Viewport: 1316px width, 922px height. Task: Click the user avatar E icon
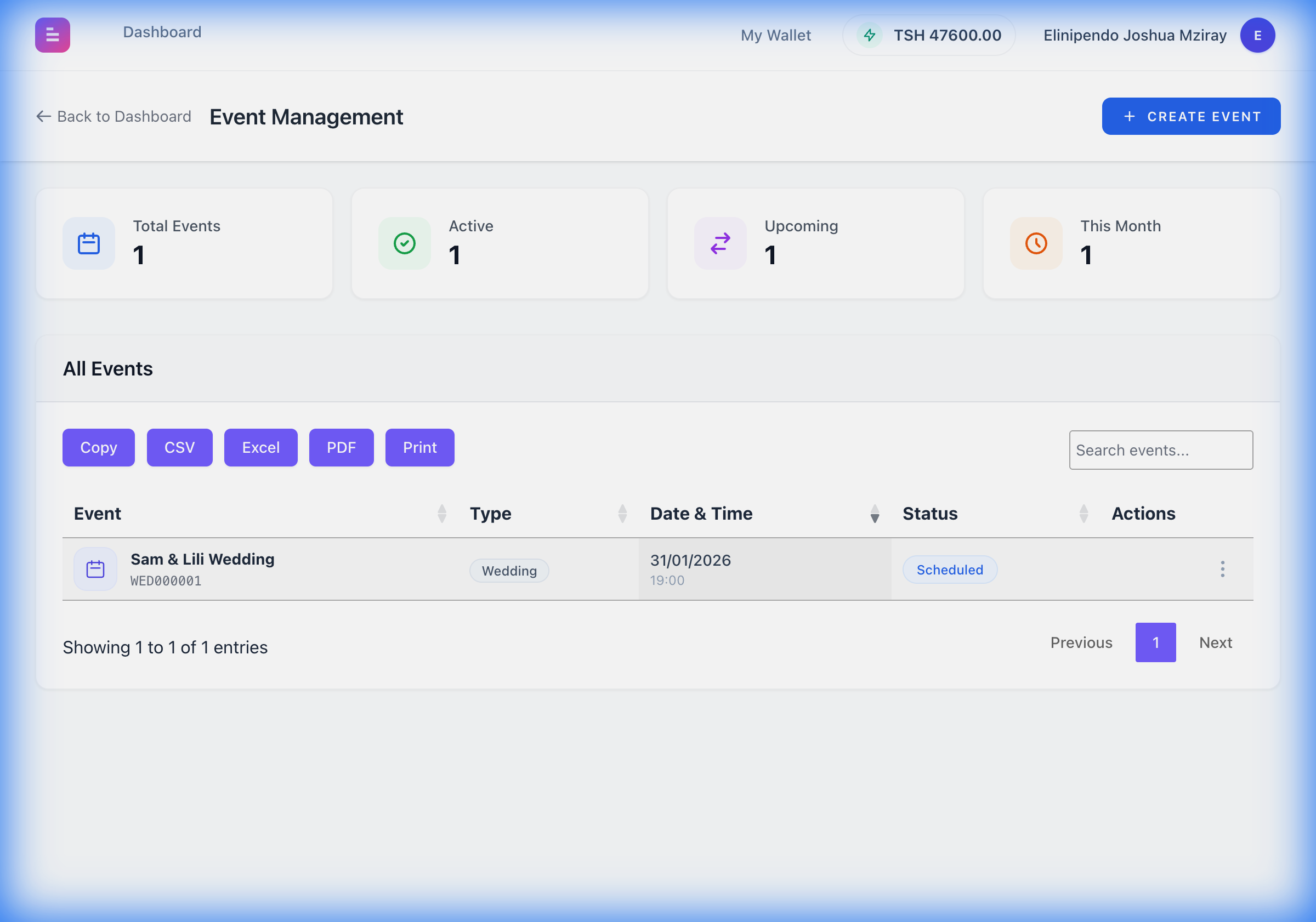click(x=1257, y=36)
